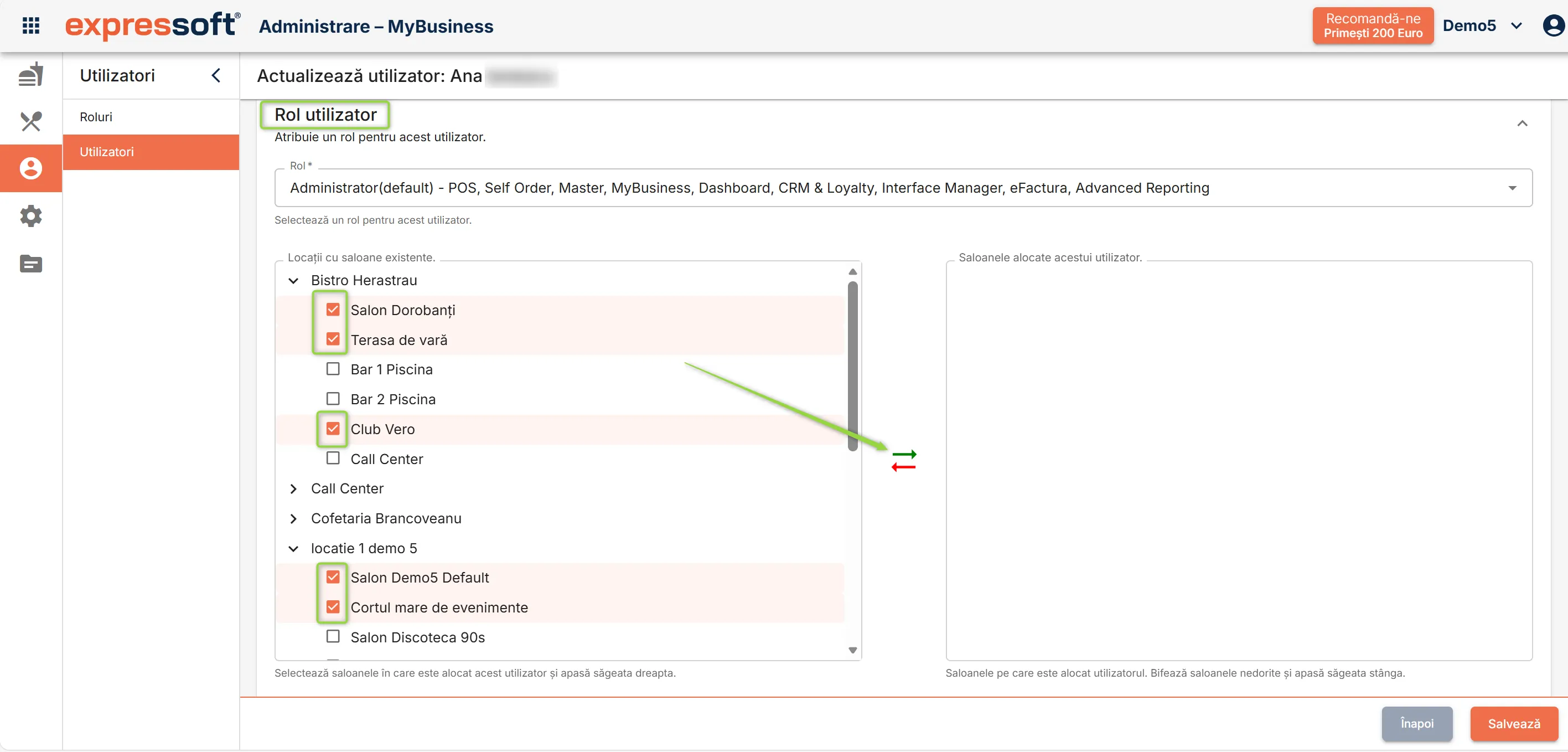The width and height of the screenshot is (1568, 752).
Task: Click the green right arrow to assign salons
Action: (904, 454)
